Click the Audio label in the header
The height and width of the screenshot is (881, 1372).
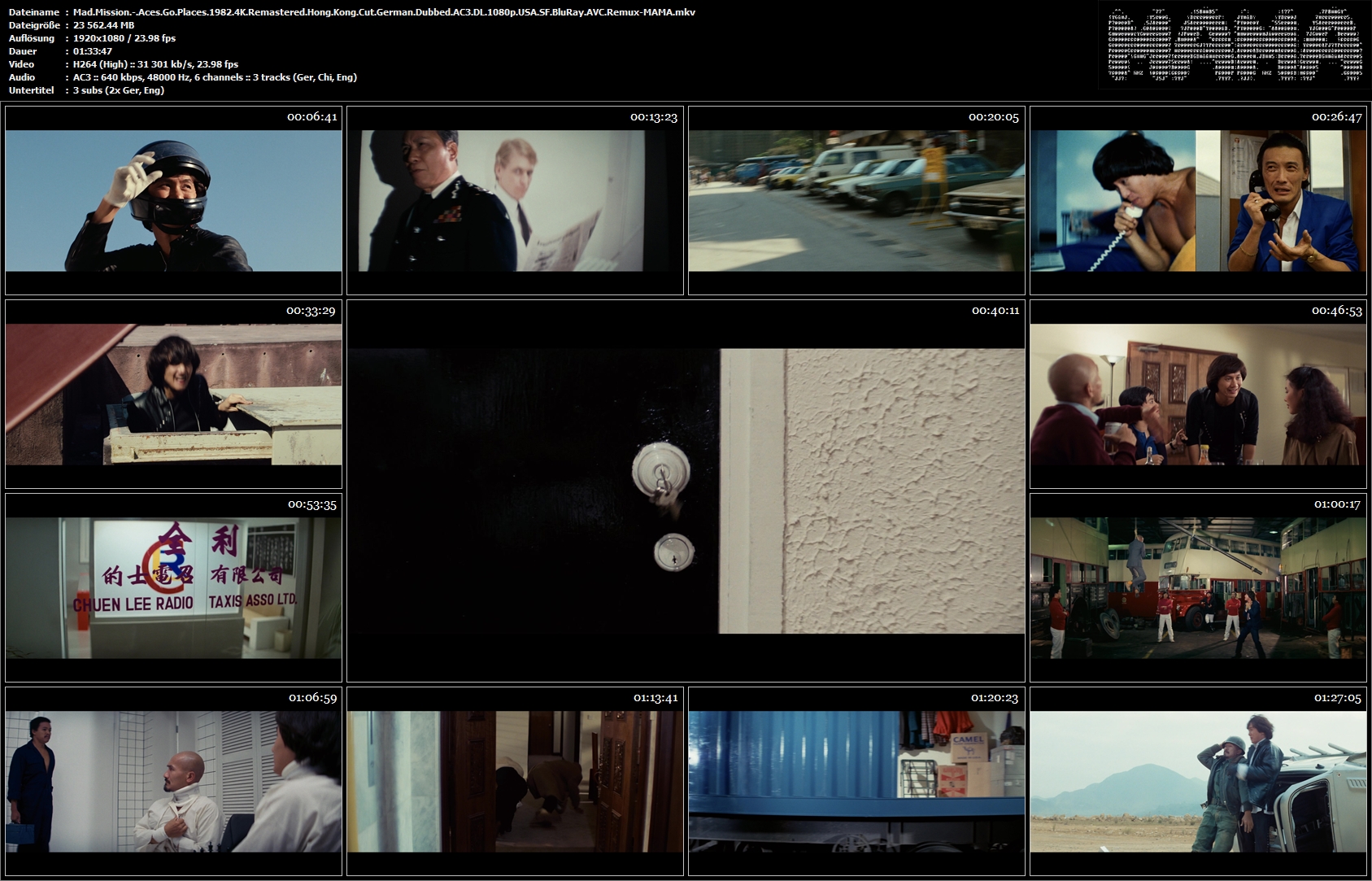22,77
